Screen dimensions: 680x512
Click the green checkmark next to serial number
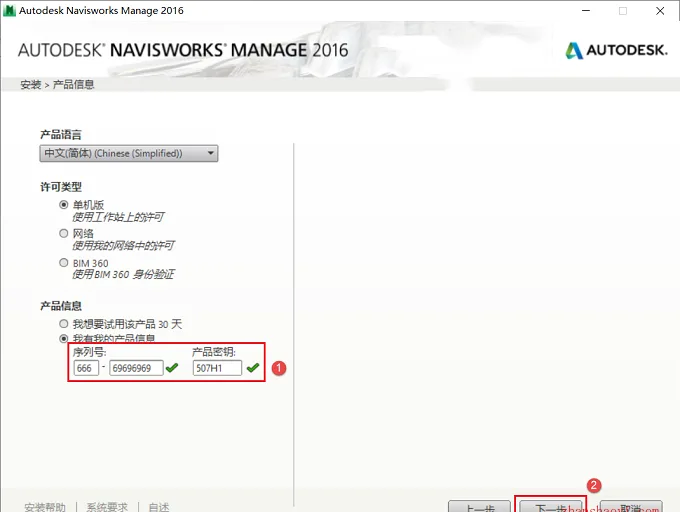pos(172,368)
